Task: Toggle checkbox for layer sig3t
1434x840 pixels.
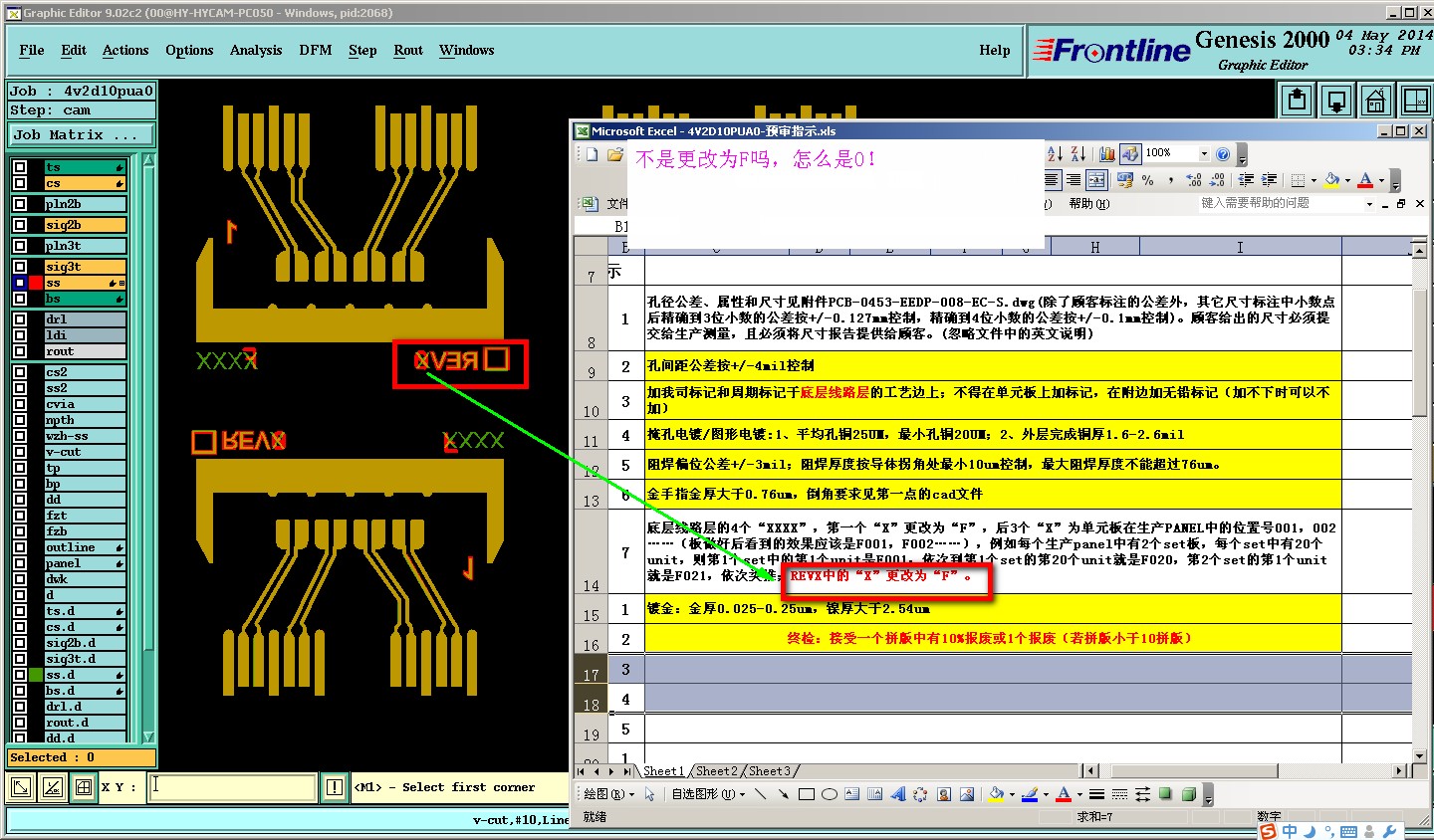Action: [20, 267]
